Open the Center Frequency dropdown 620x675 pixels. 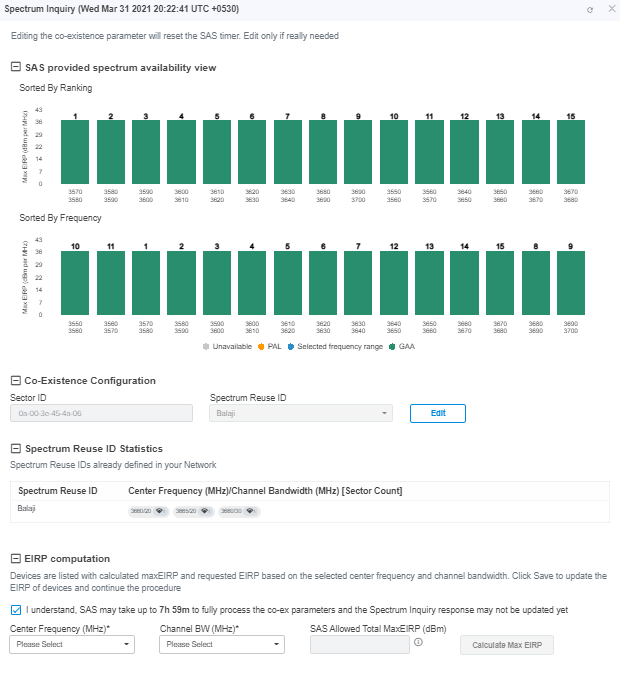[71, 645]
